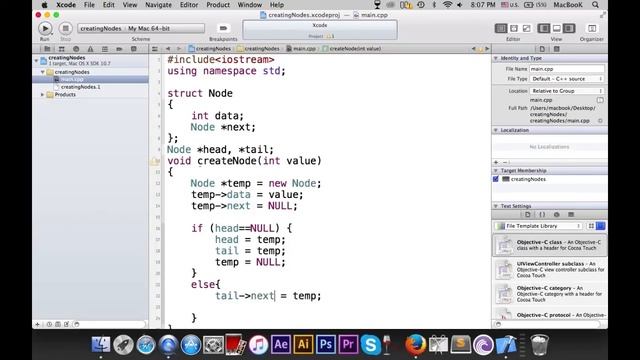Screen dimensions: 640x360
Task: Select the Standard editor button
Action: pyautogui.click(x=501, y=28)
